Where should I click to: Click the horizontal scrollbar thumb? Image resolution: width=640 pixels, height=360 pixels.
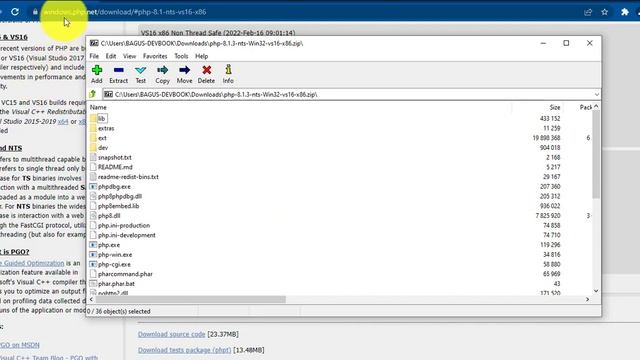pos(190,300)
